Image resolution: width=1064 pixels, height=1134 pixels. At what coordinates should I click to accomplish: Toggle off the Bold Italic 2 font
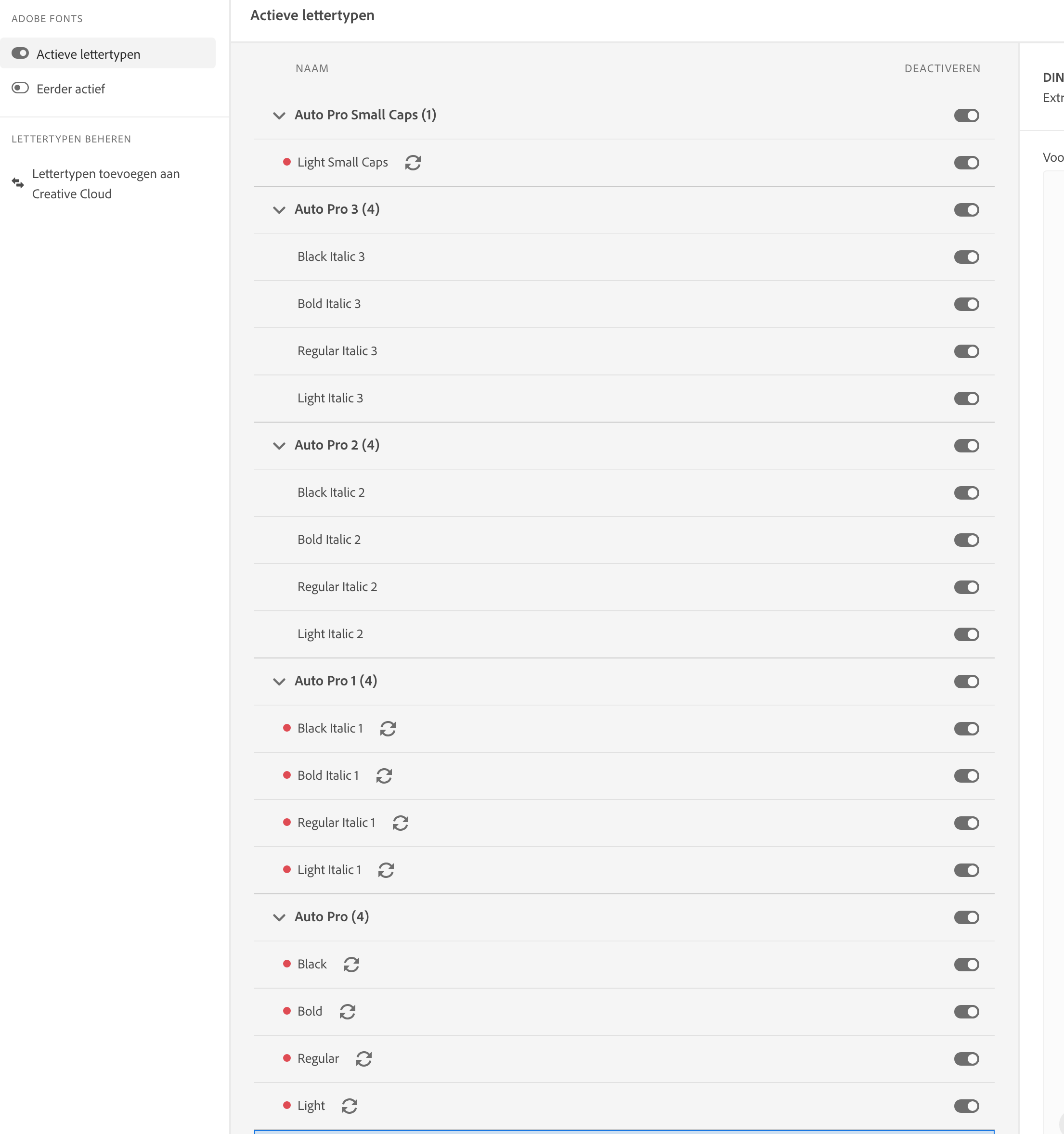(x=966, y=540)
